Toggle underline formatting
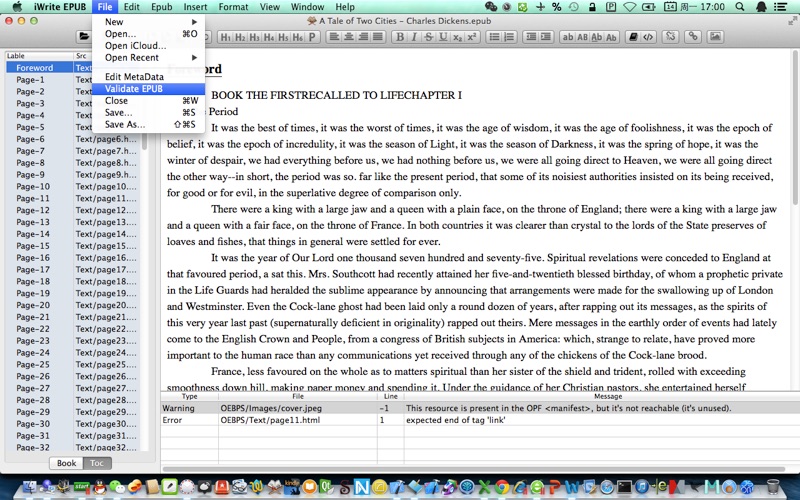The width and height of the screenshot is (800, 500). pos(443,37)
